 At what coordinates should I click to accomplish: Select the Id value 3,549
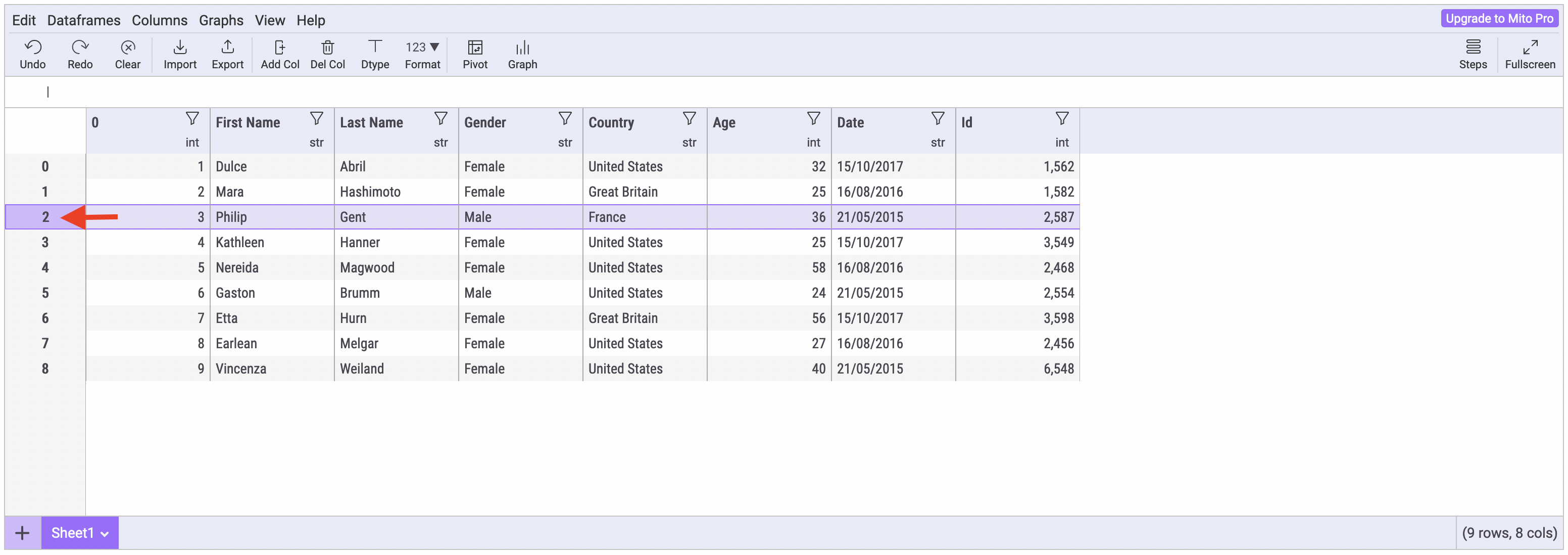coord(1018,243)
